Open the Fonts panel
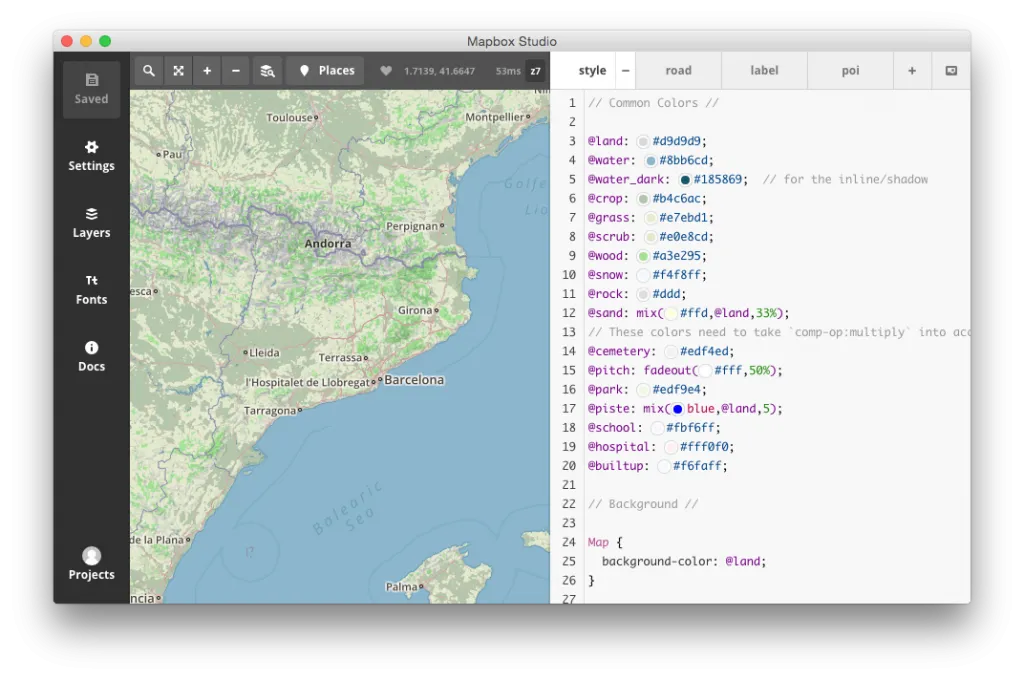Viewport: 1024px width, 680px height. click(91, 289)
